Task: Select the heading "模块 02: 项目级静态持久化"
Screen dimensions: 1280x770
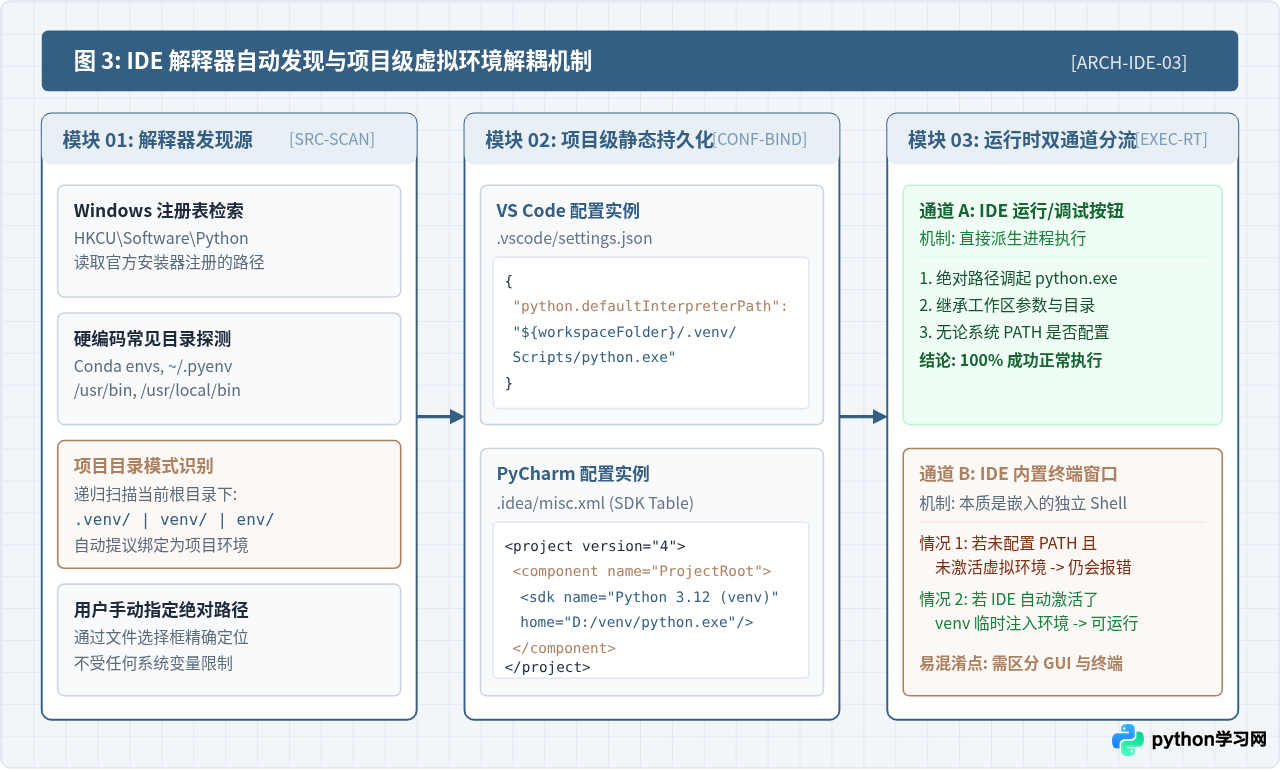Action: (x=599, y=140)
